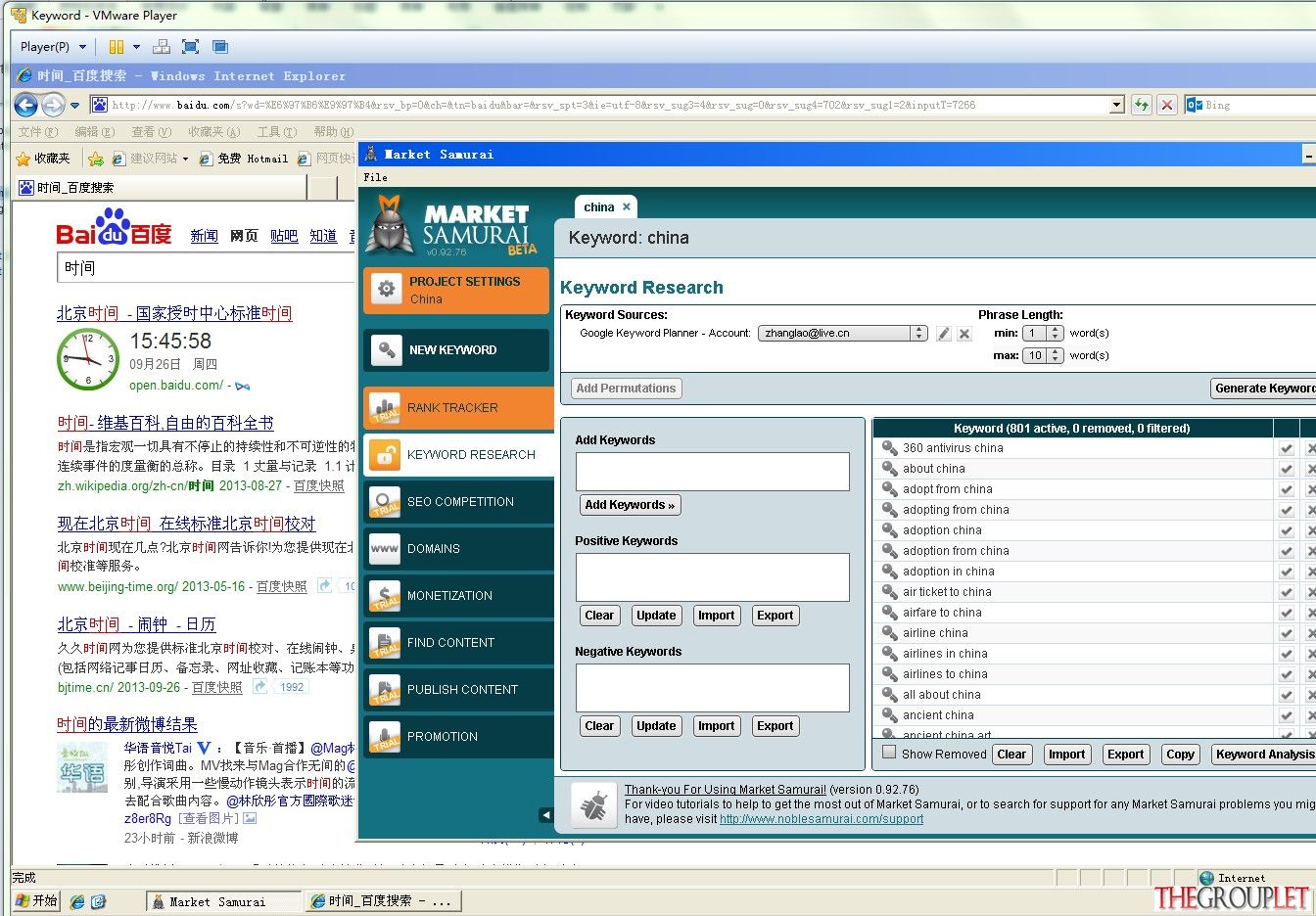Viewport: 1316px width, 916px height.
Task: Click the Generate Keywords button
Action: (1264, 389)
